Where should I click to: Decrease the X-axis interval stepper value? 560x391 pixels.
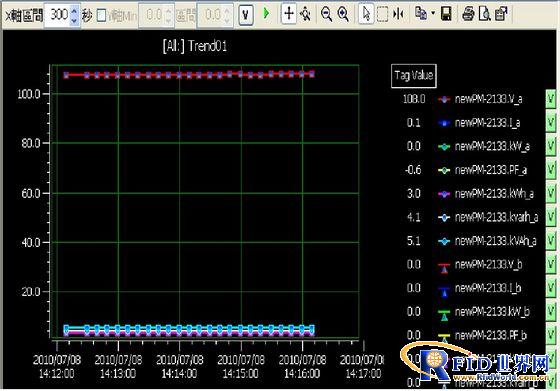[74, 20]
